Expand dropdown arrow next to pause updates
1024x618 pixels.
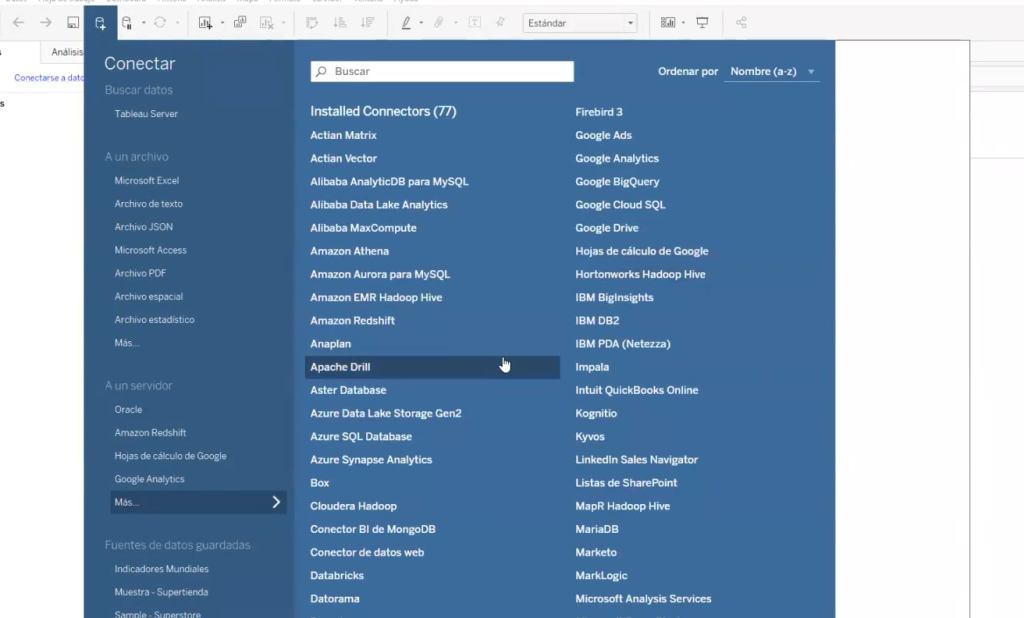[x=144, y=23]
